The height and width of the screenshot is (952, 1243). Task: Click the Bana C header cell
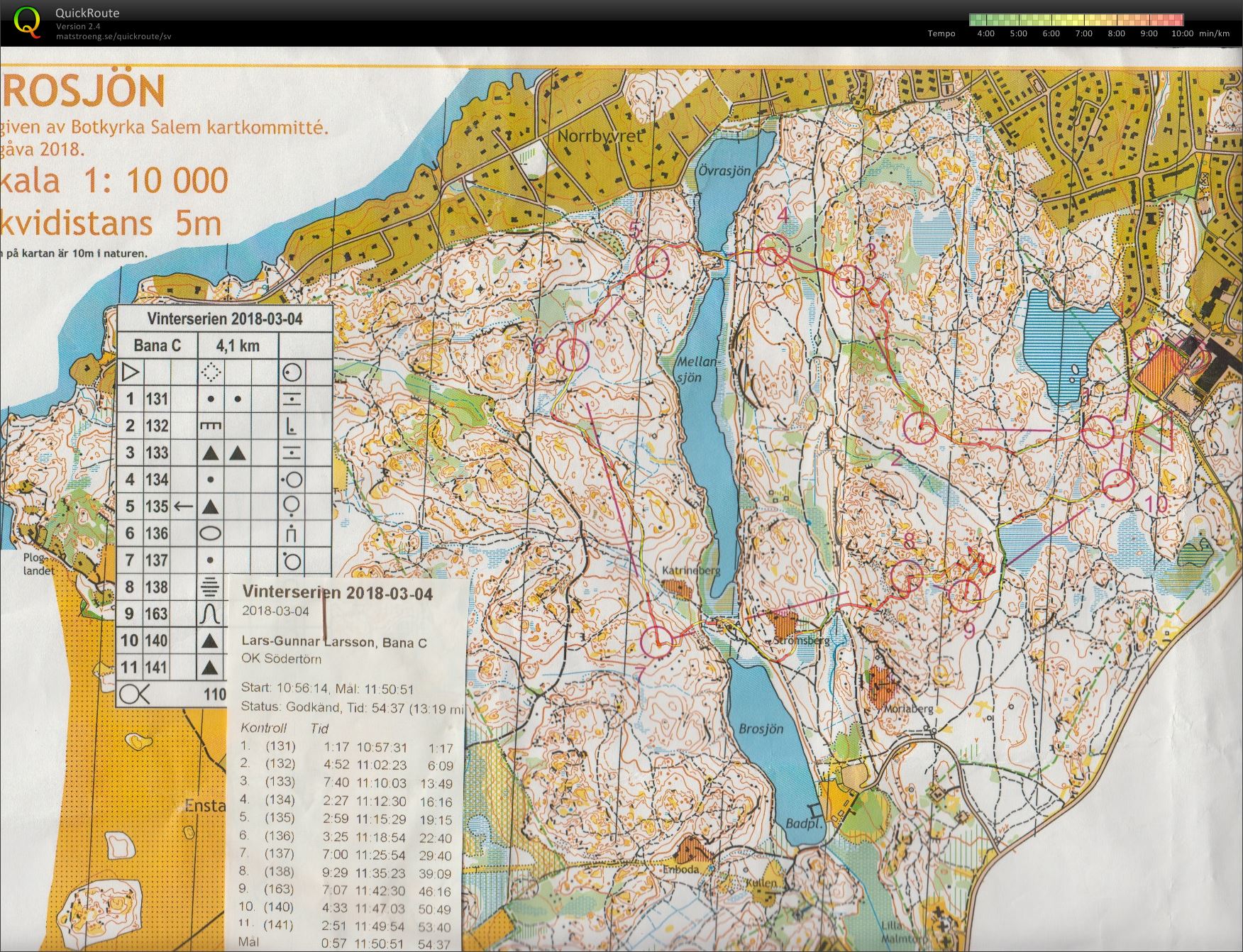(157, 345)
